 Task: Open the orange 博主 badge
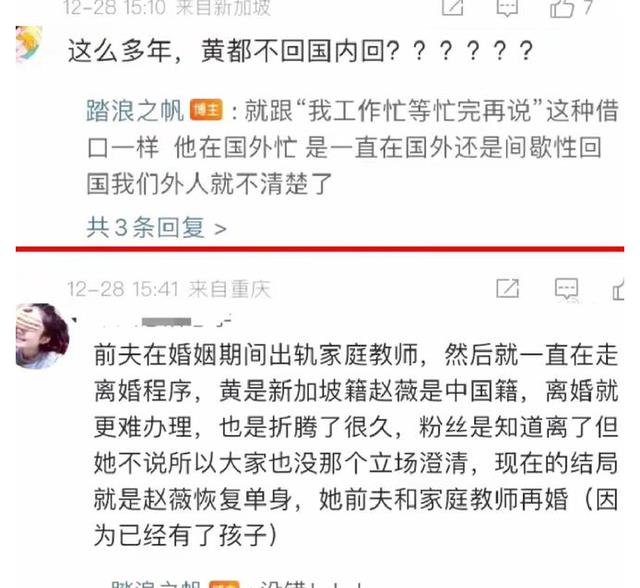[206, 110]
